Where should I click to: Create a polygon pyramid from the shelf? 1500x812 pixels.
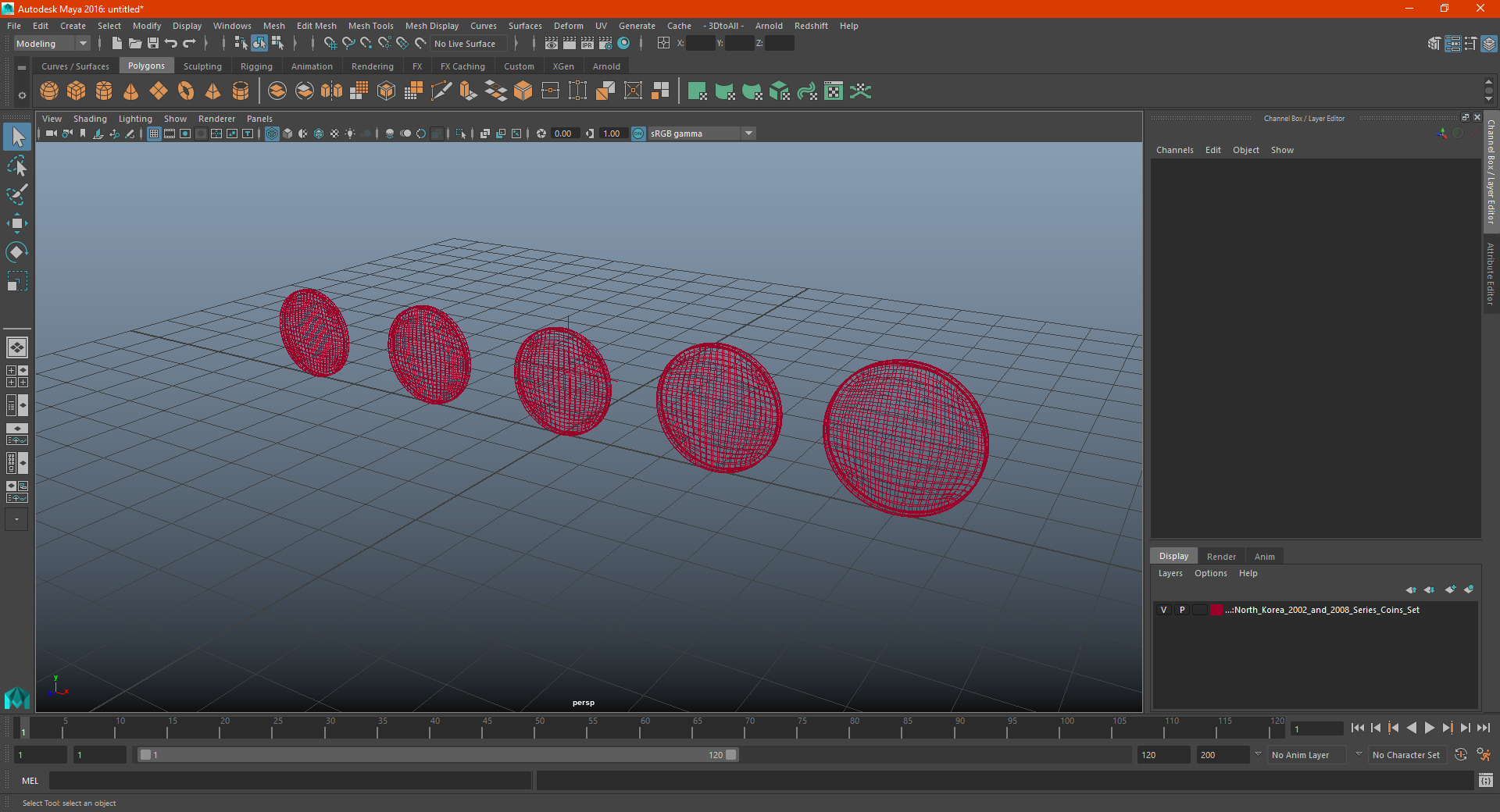click(212, 91)
